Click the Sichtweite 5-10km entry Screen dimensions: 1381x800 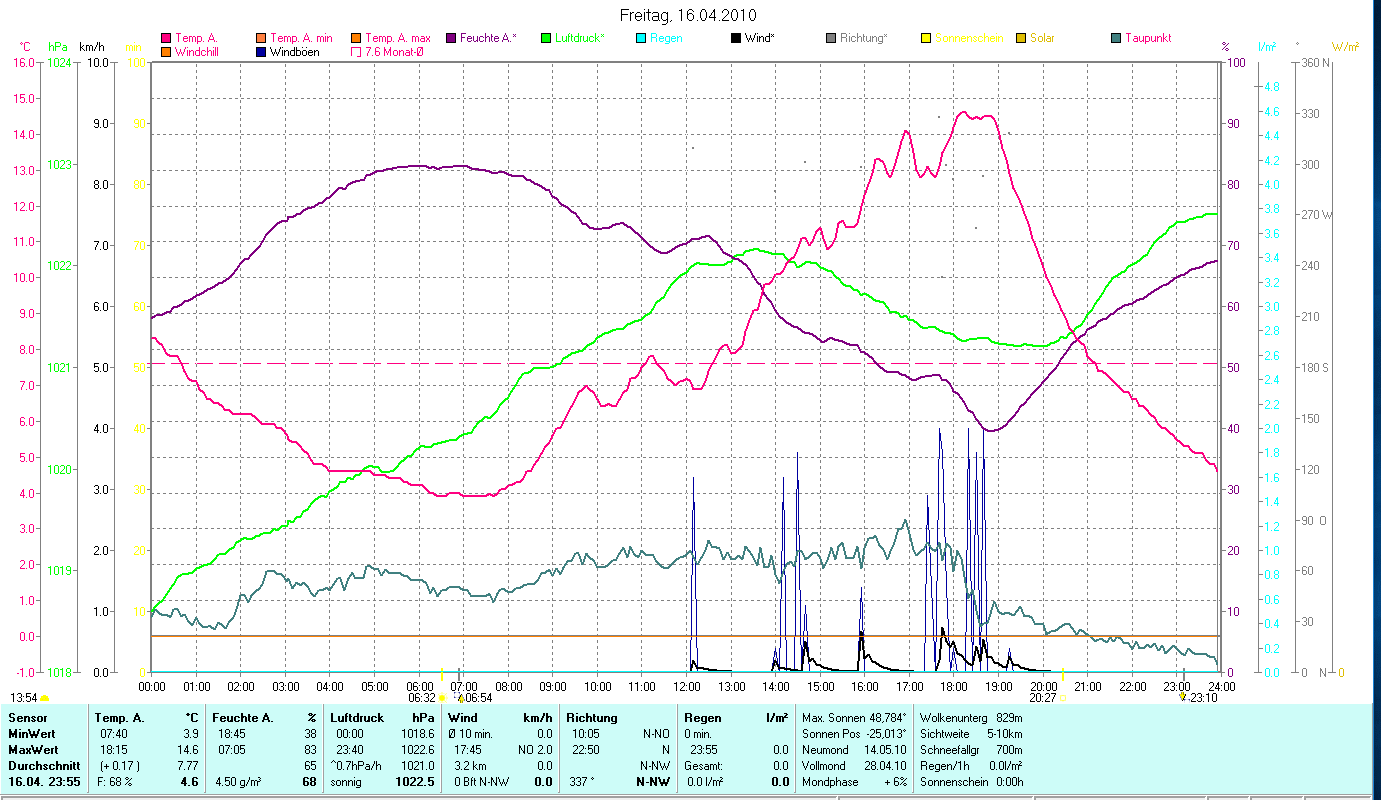pos(970,734)
